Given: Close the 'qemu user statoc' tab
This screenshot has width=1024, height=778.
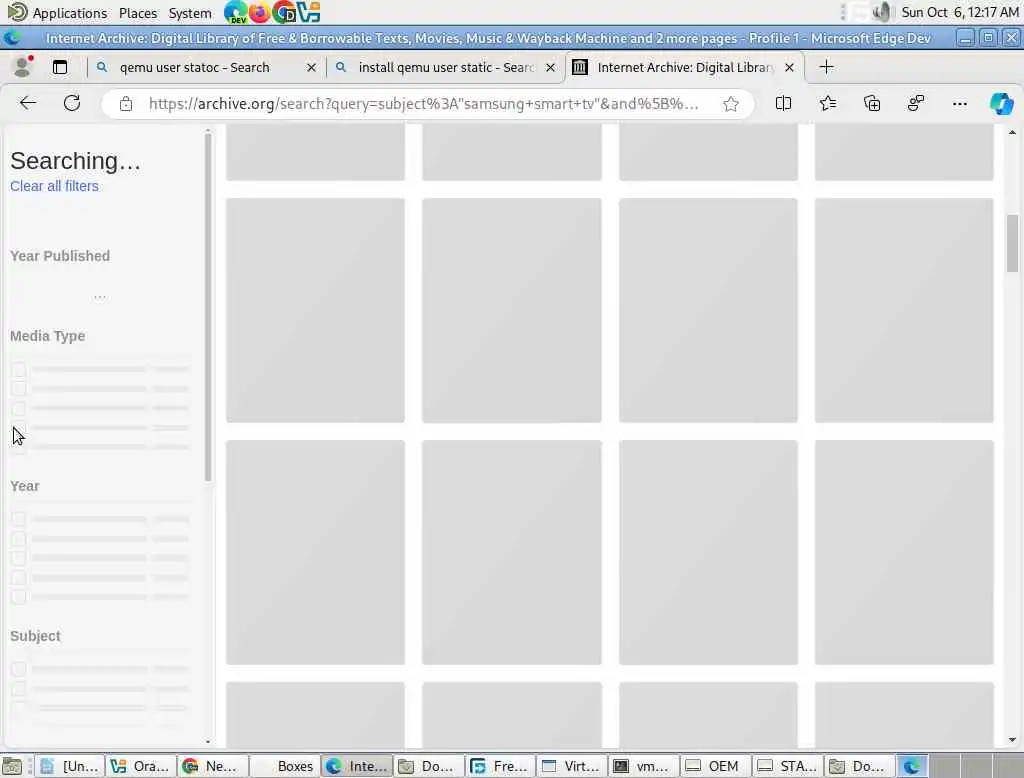Looking at the screenshot, I should click(x=312, y=67).
